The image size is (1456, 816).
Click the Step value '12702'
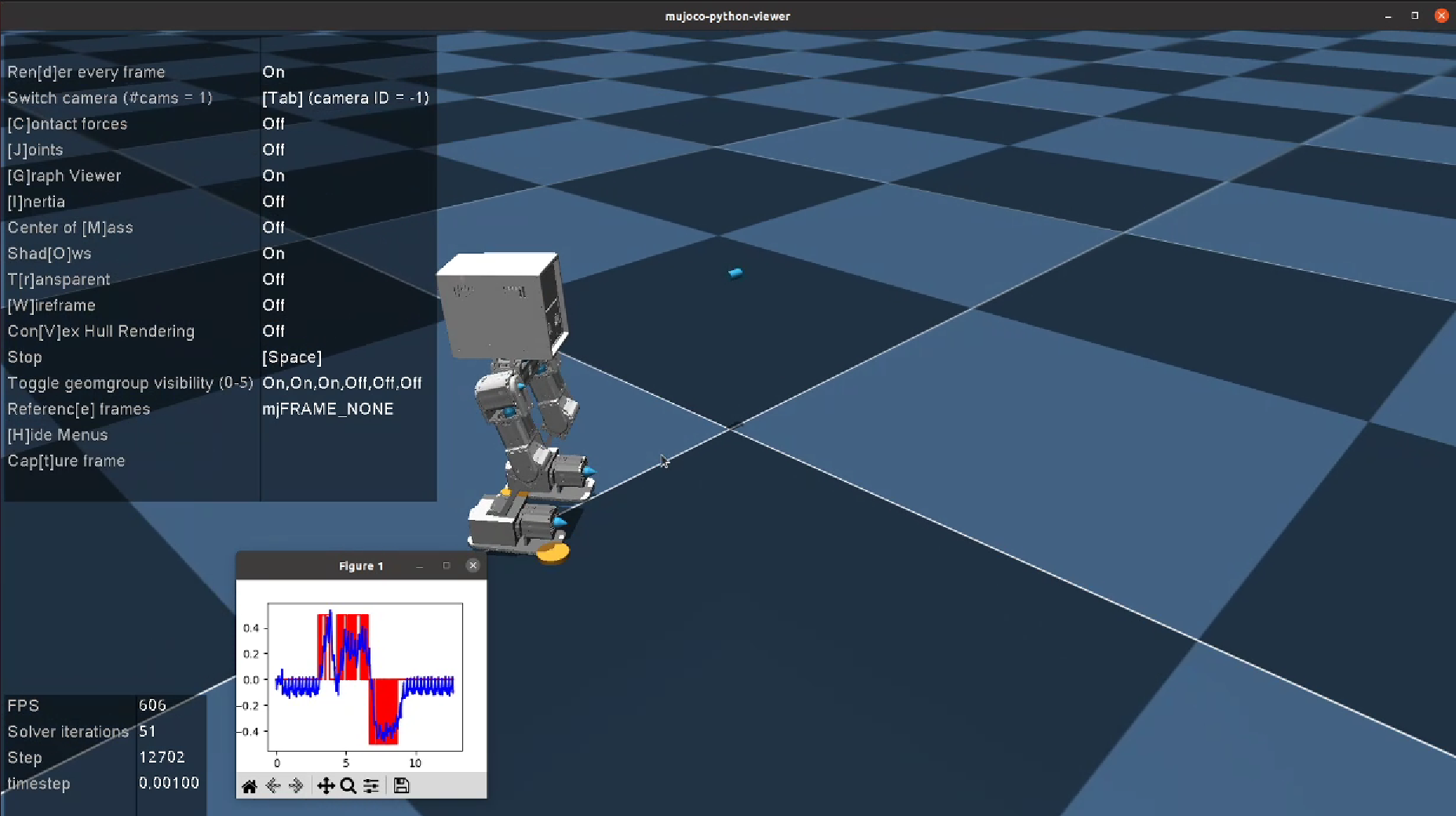162,757
